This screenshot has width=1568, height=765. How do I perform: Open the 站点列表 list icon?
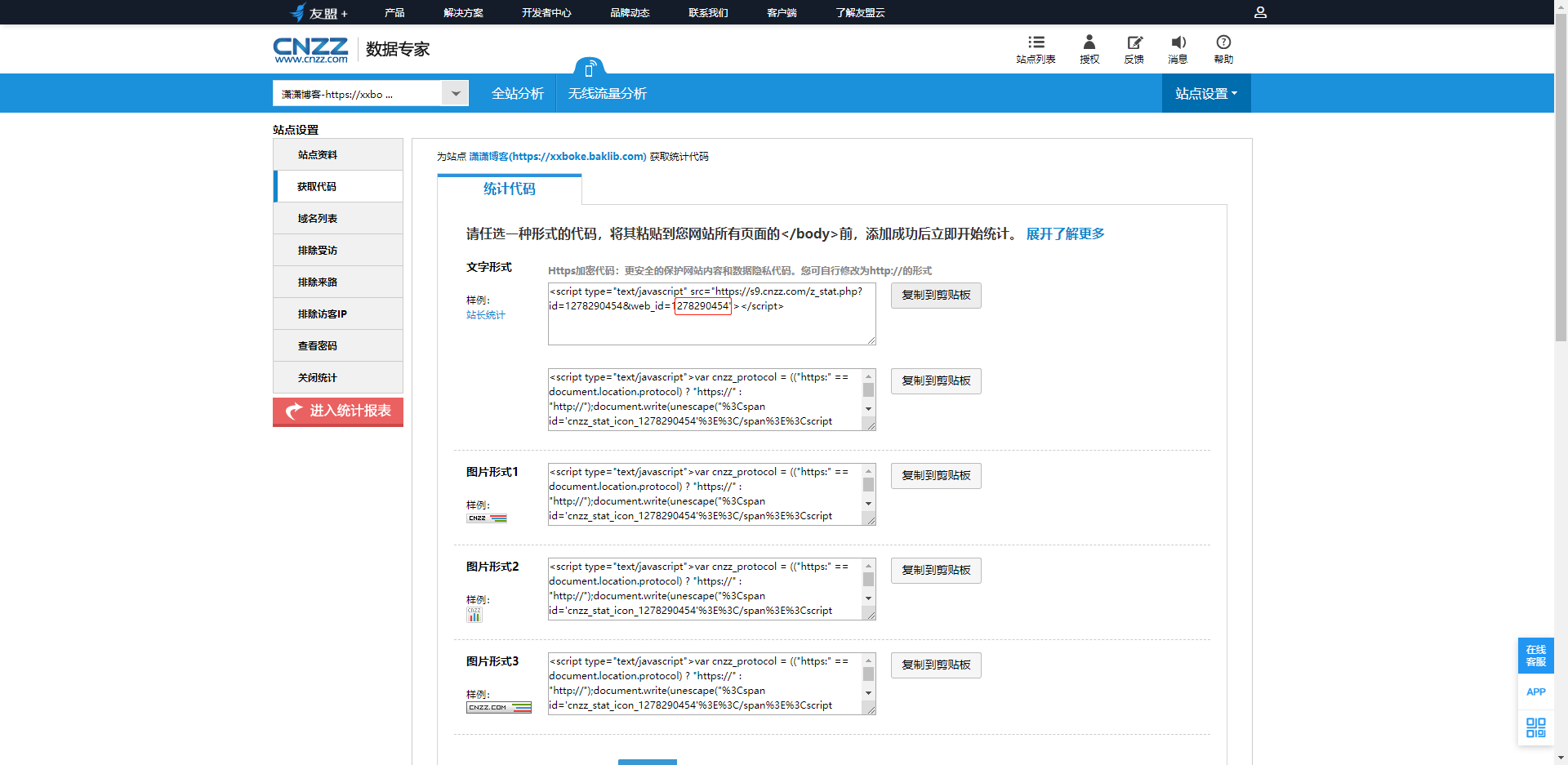coord(1036,49)
